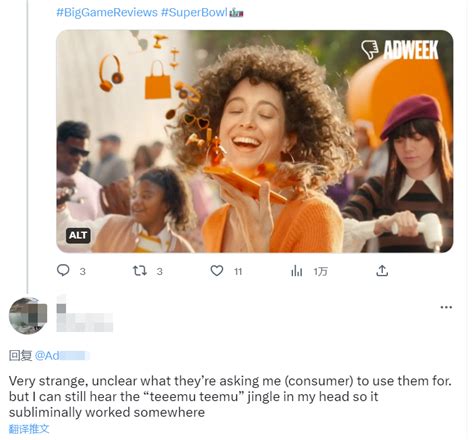This screenshot has width=474, height=440.
Task: Open the @Ad mention link
Action: [62, 356]
